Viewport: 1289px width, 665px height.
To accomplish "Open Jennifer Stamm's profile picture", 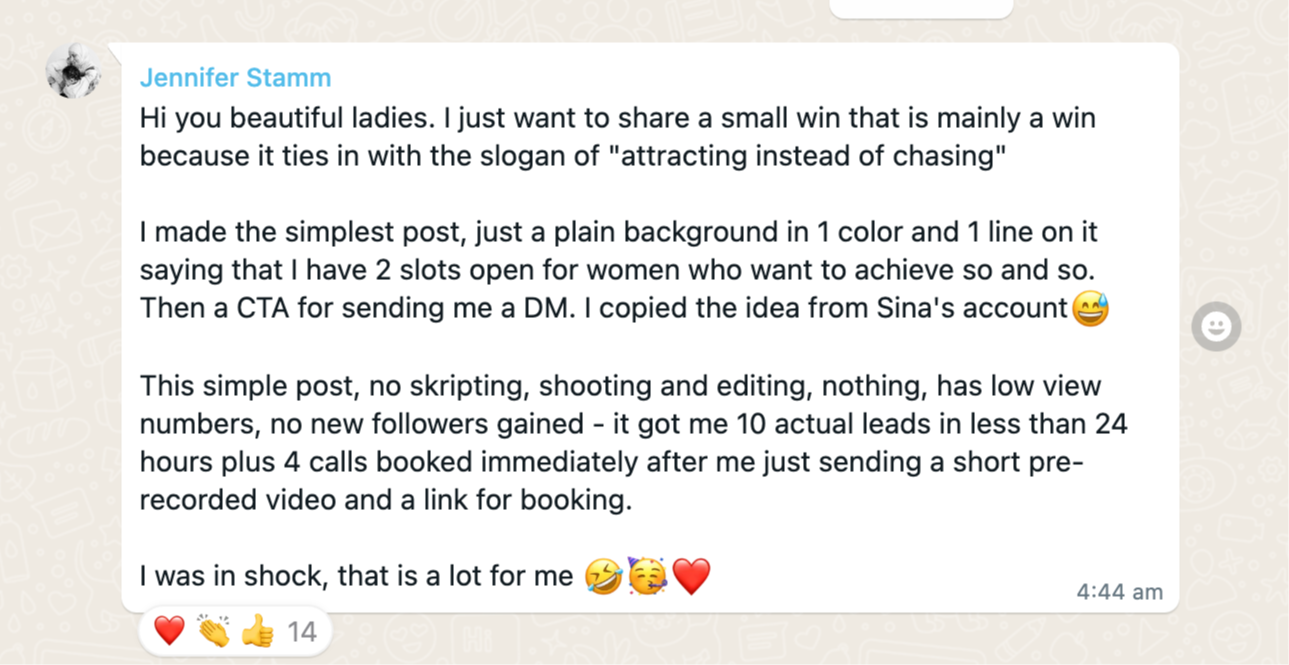I will [x=73, y=71].
